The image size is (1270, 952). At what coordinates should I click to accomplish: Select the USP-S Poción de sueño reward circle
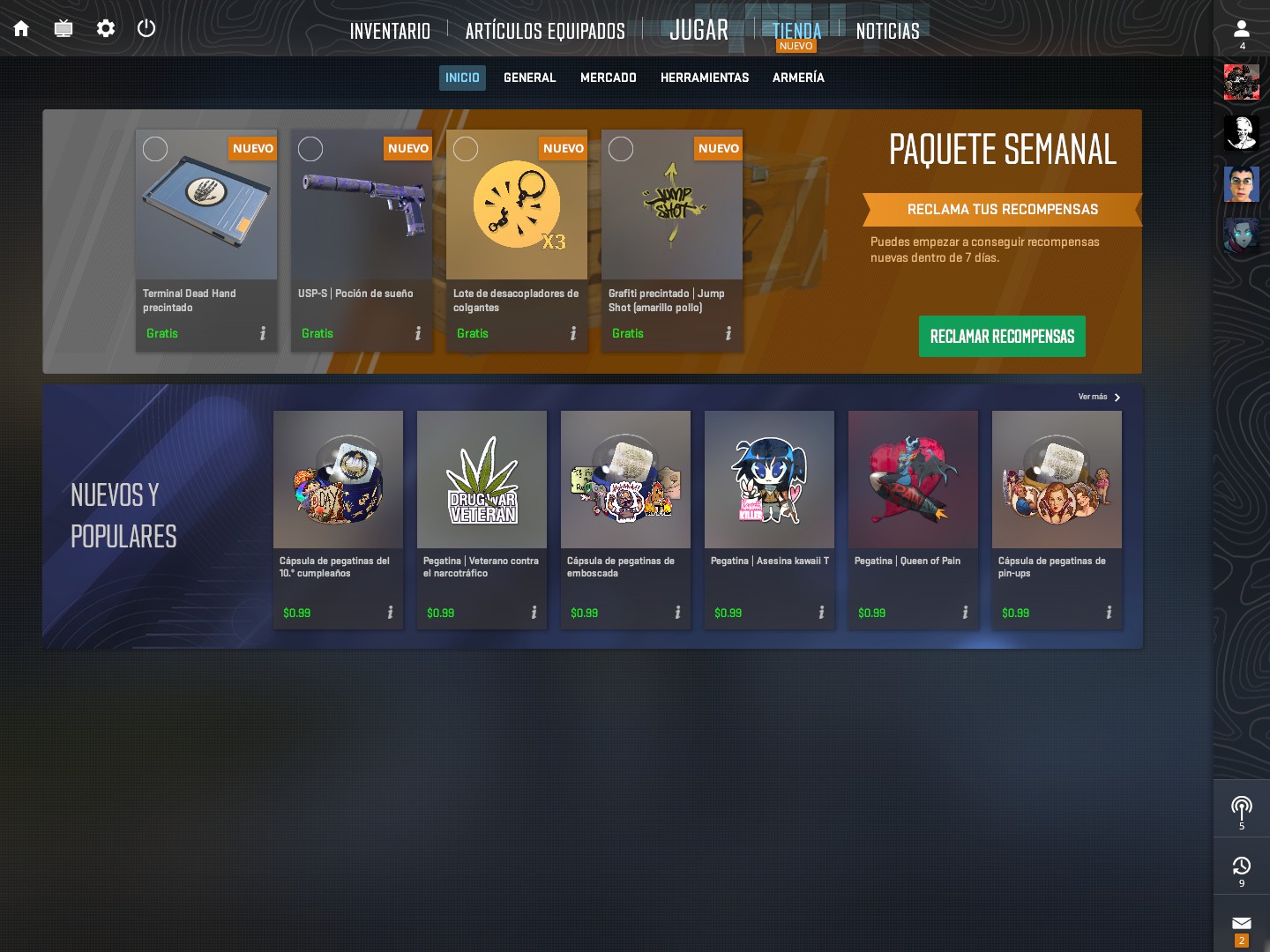point(310,149)
